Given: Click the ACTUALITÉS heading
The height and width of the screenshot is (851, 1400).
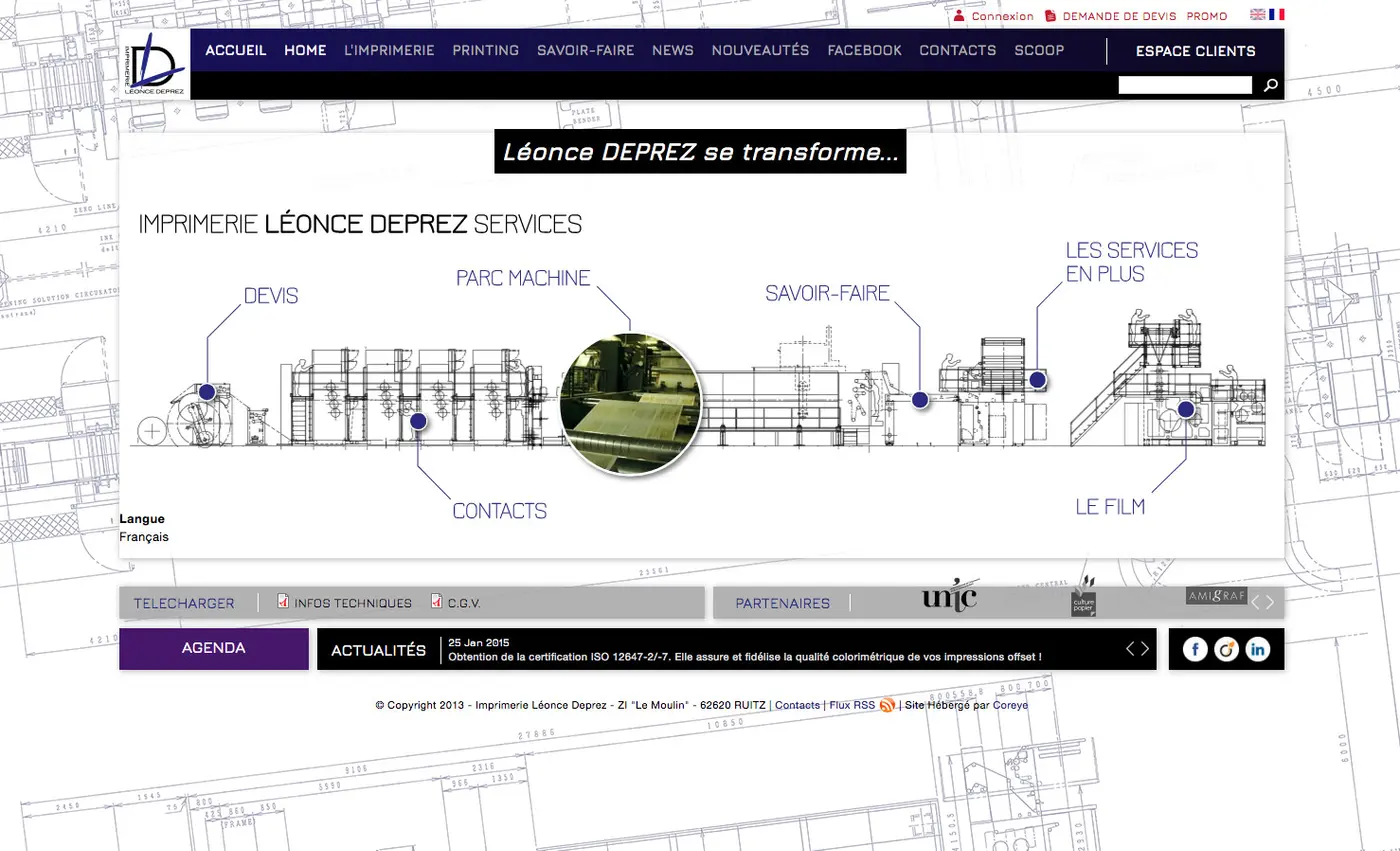Looking at the screenshot, I should click(x=379, y=650).
